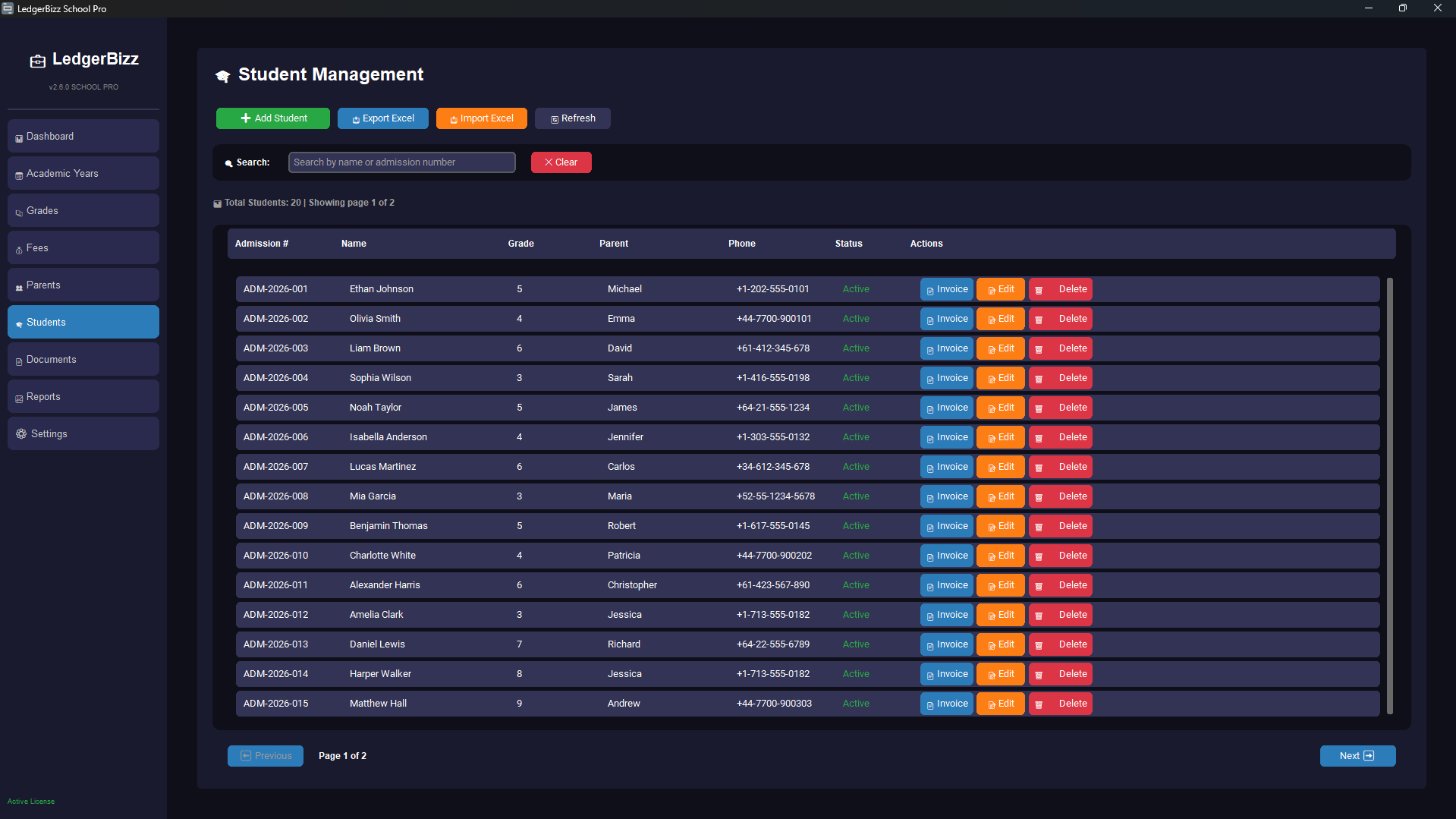The height and width of the screenshot is (819, 1456).
Task: Navigate to the Fees page
Action: 83,248
